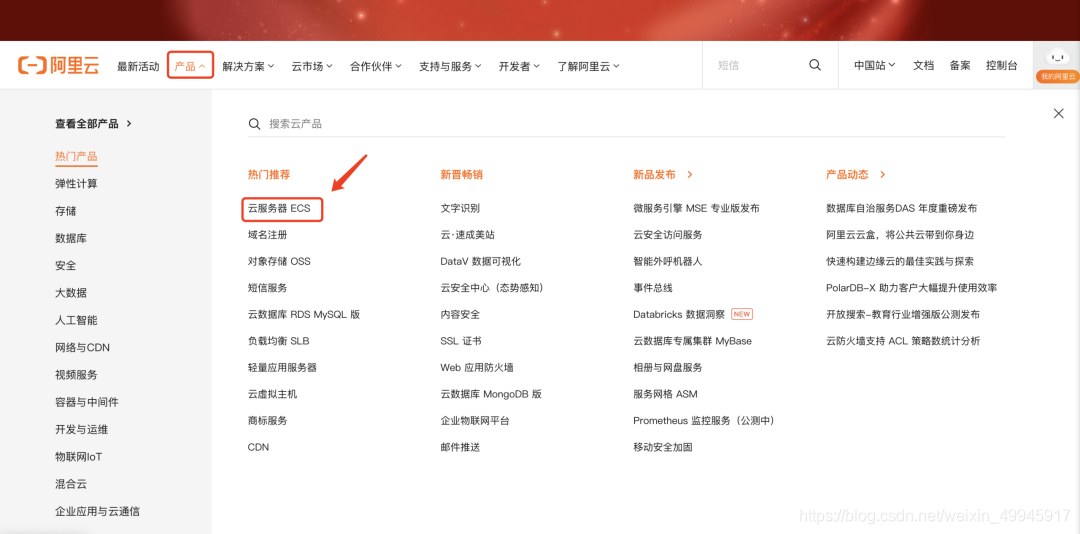Click the Aliyun logo
Screen dimensions: 1080x534
pos(59,65)
